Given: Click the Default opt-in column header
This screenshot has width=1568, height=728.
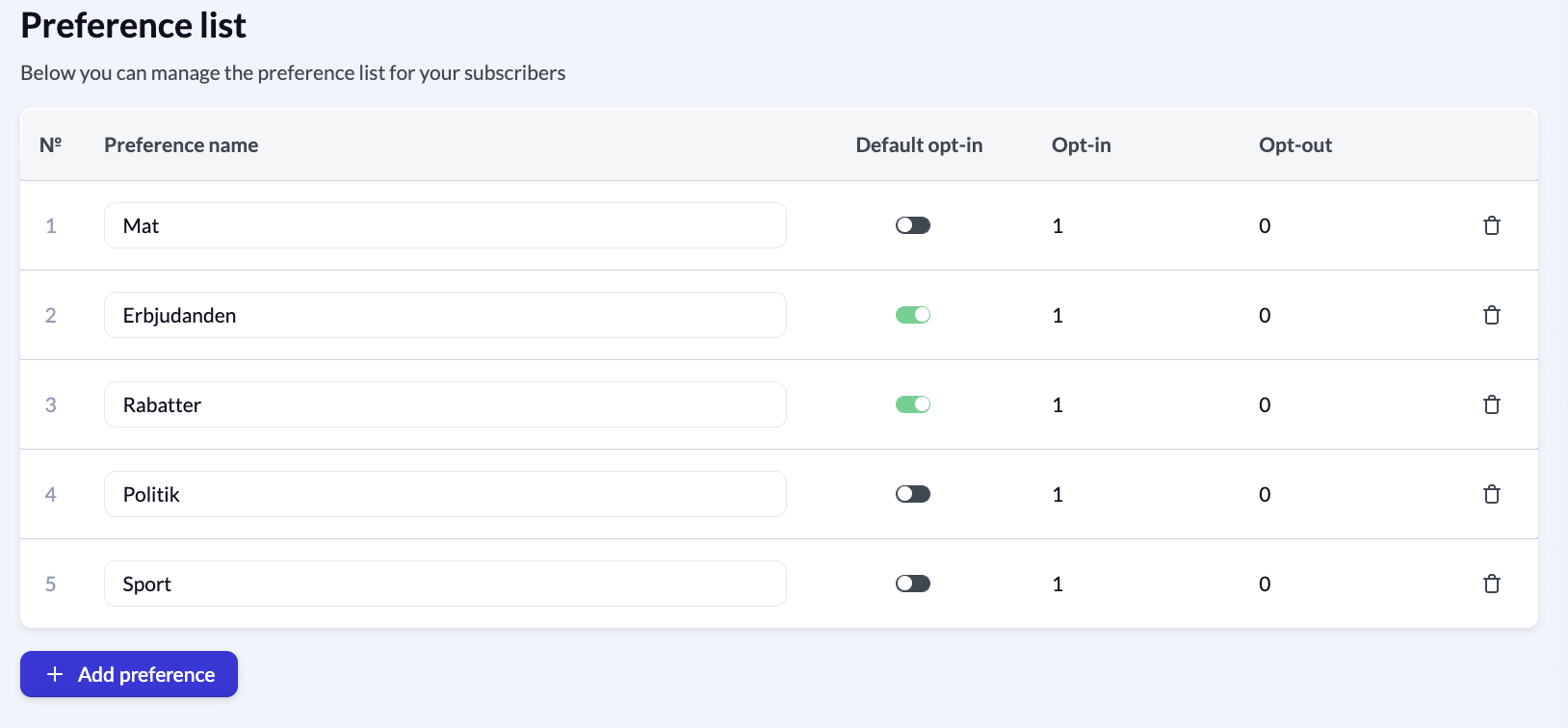Looking at the screenshot, I should [919, 145].
